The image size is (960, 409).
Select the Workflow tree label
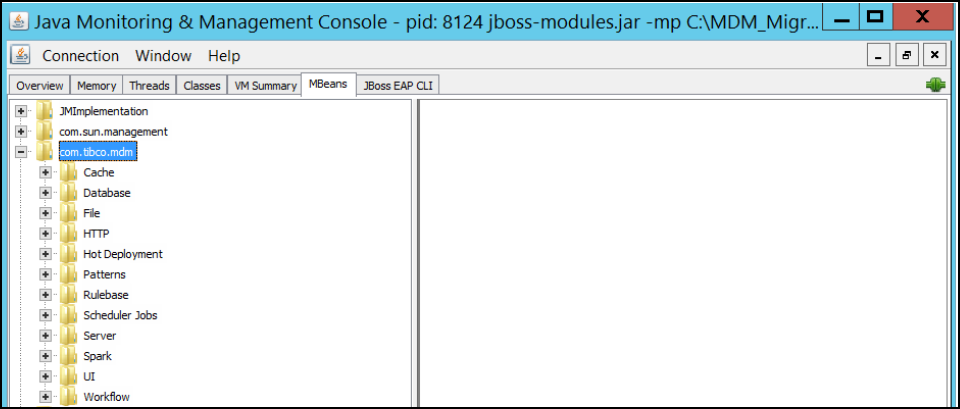click(x=107, y=397)
